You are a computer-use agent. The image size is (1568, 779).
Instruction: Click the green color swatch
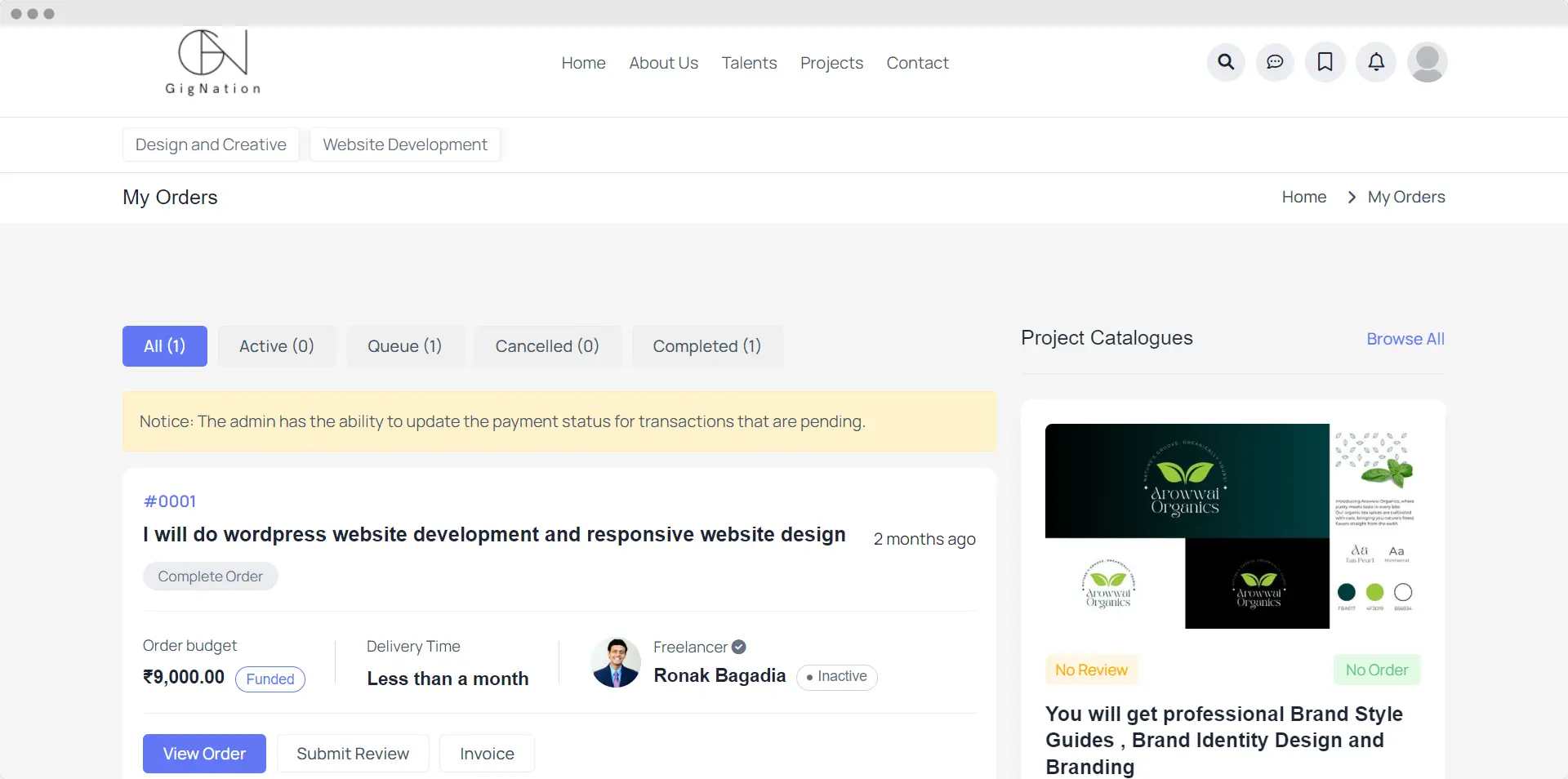click(1375, 592)
